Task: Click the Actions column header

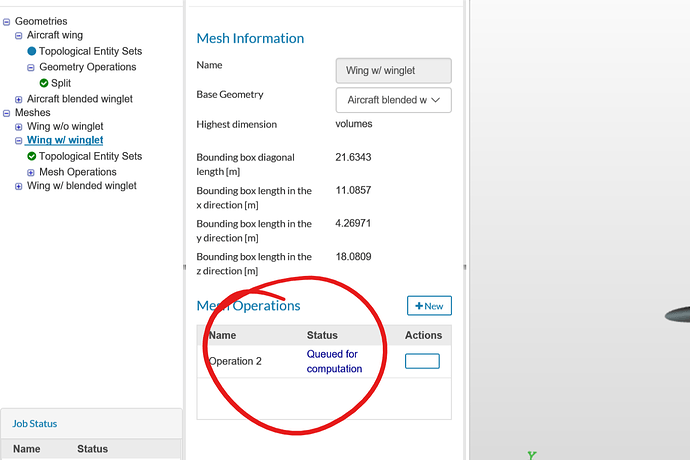Action: click(x=423, y=335)
